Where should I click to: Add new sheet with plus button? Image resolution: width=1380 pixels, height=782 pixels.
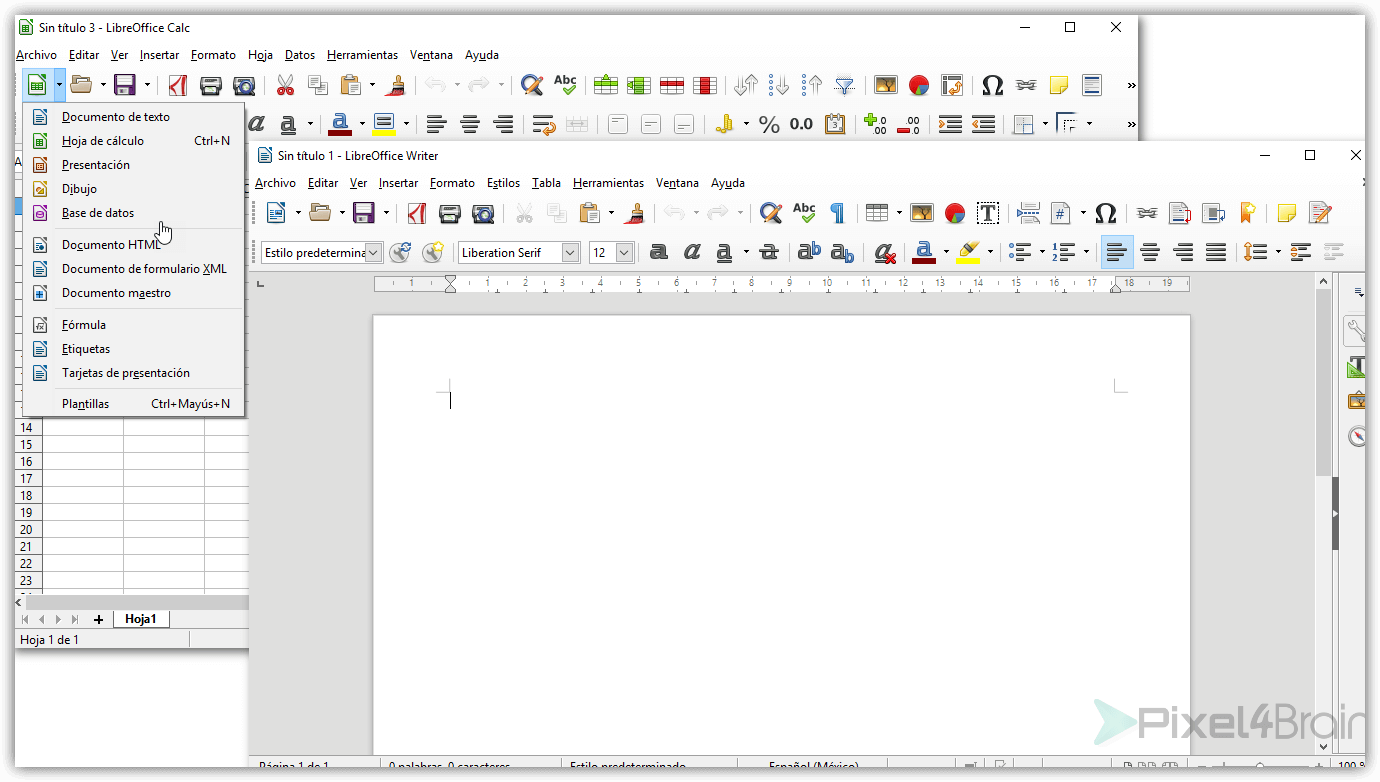(98, 620)
